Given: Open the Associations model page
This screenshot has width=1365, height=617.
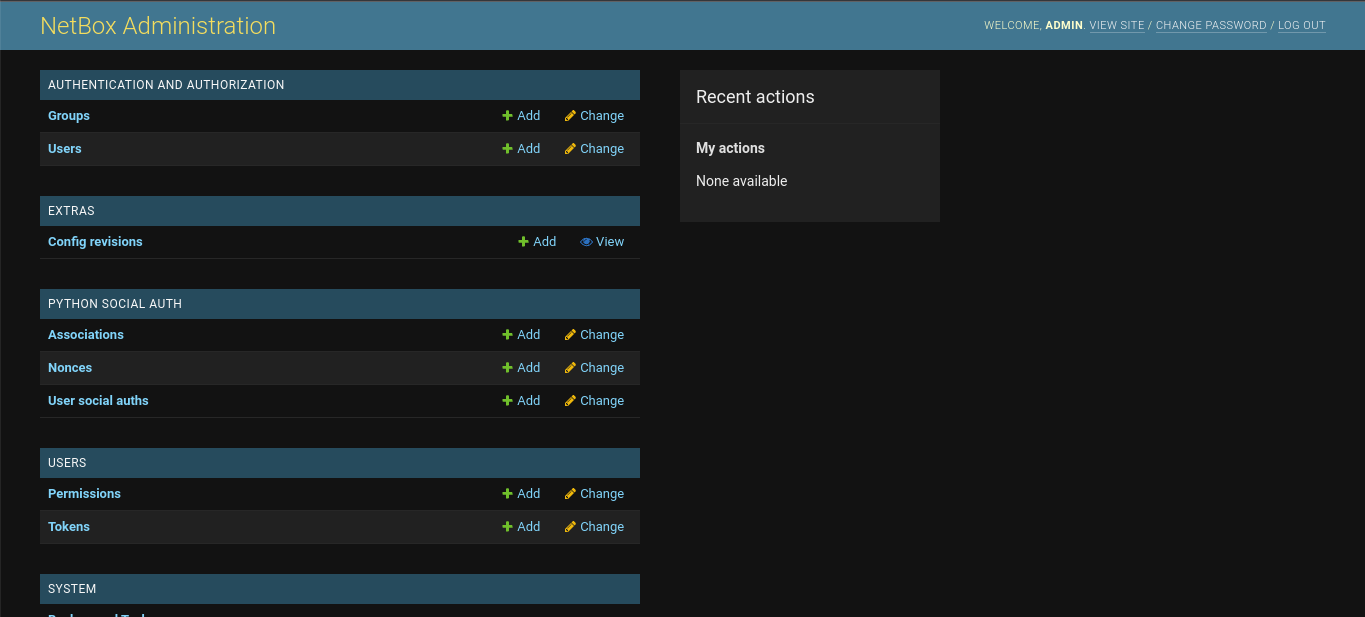Looking at the screenshot, I should click(86, 334).
